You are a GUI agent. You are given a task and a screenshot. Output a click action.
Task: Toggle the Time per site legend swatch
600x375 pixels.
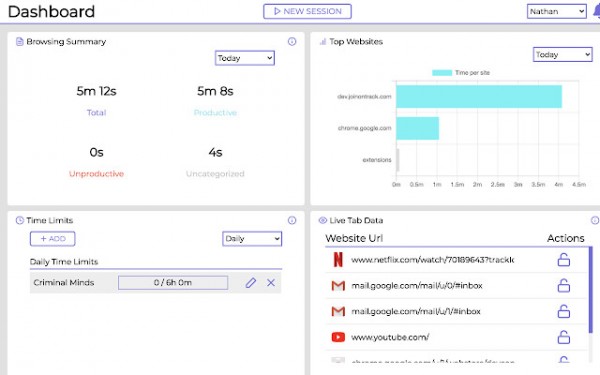pos(442,73)
